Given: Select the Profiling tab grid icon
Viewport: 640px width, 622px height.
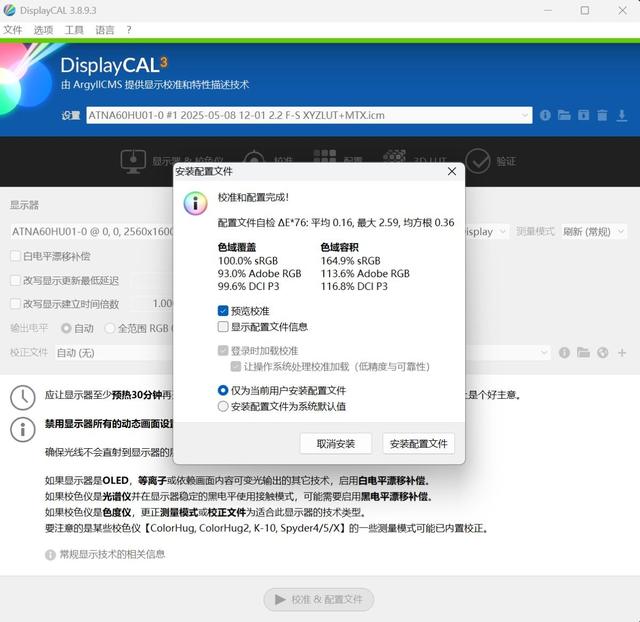Looking at the screenshot, I should (x=325, y=157).
